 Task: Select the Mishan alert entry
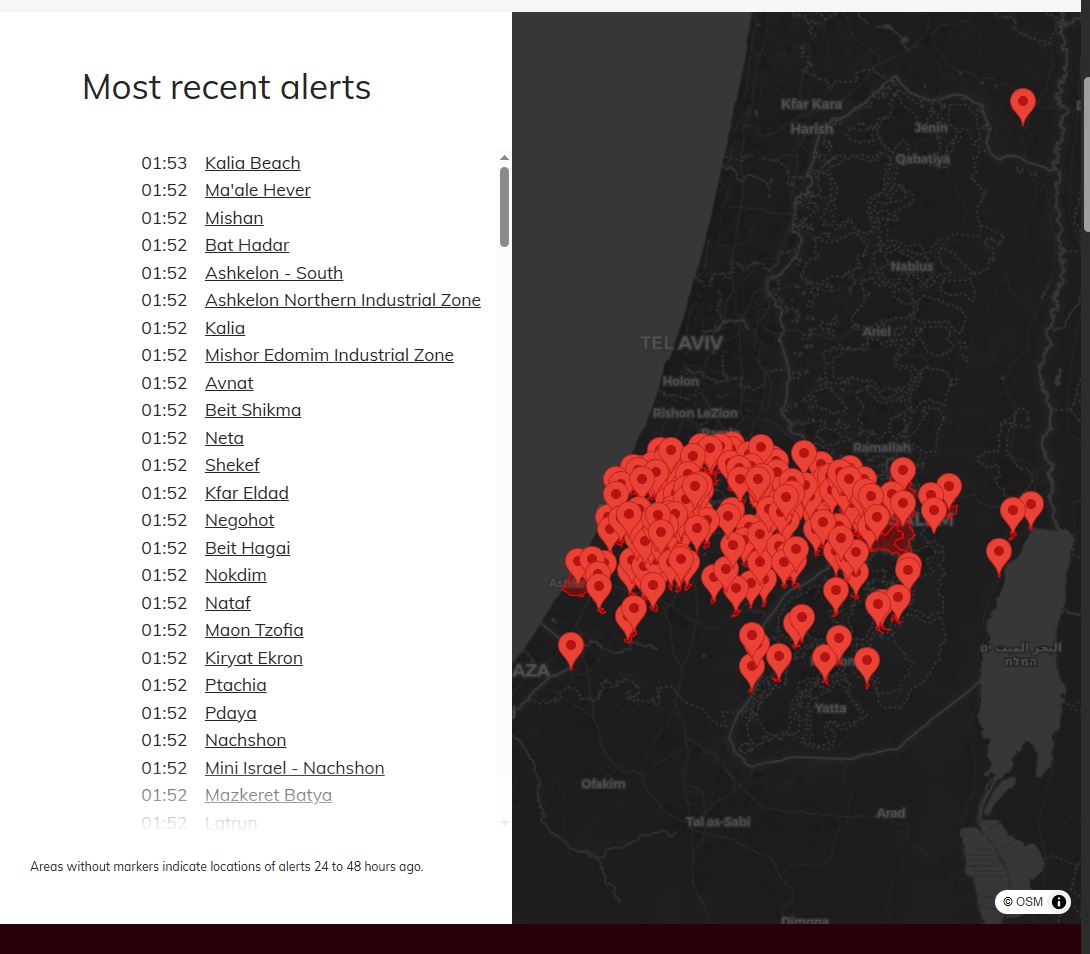(x=234, y=218)
